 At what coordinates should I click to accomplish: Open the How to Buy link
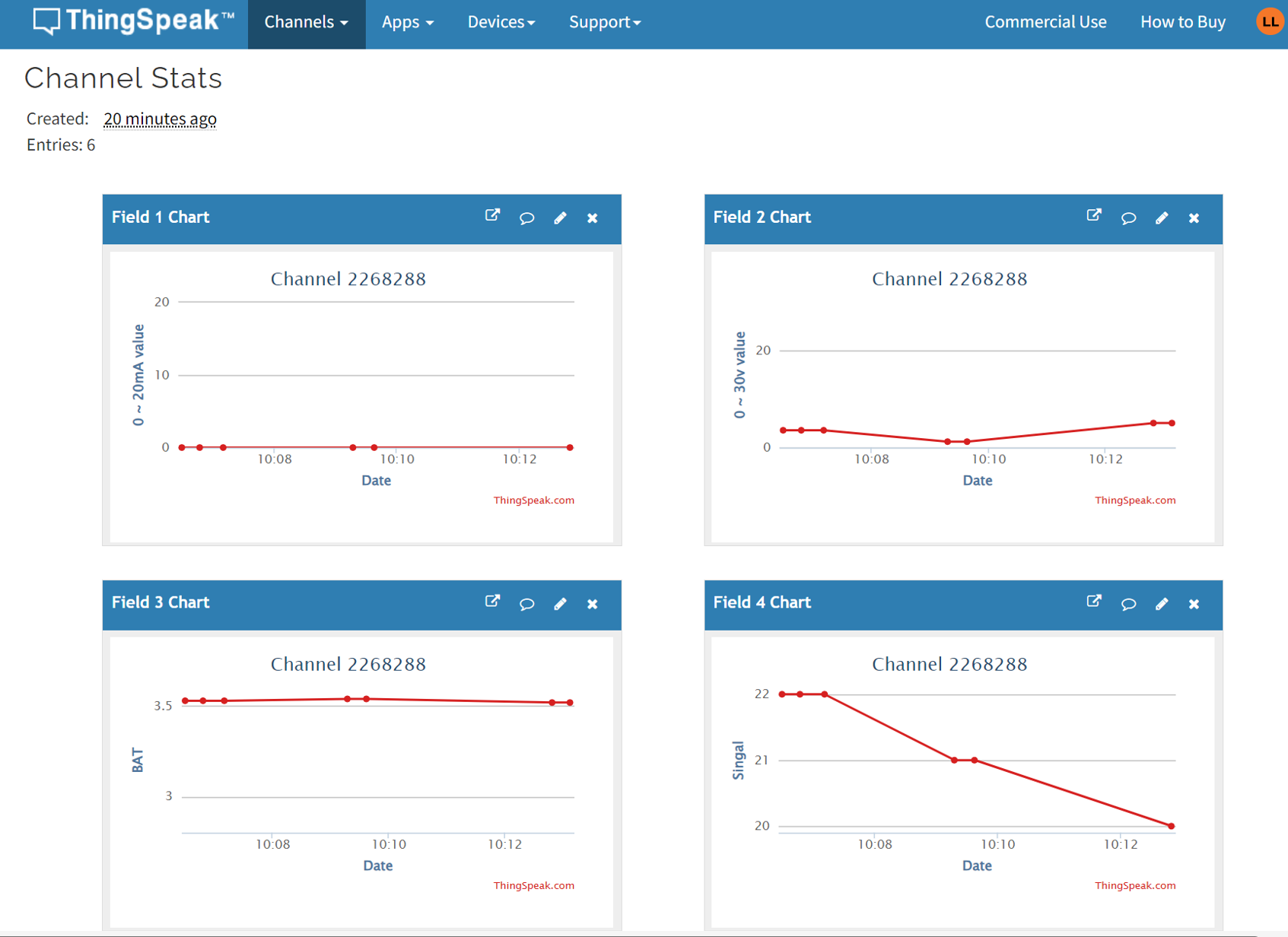click(x=1183, y=22)
